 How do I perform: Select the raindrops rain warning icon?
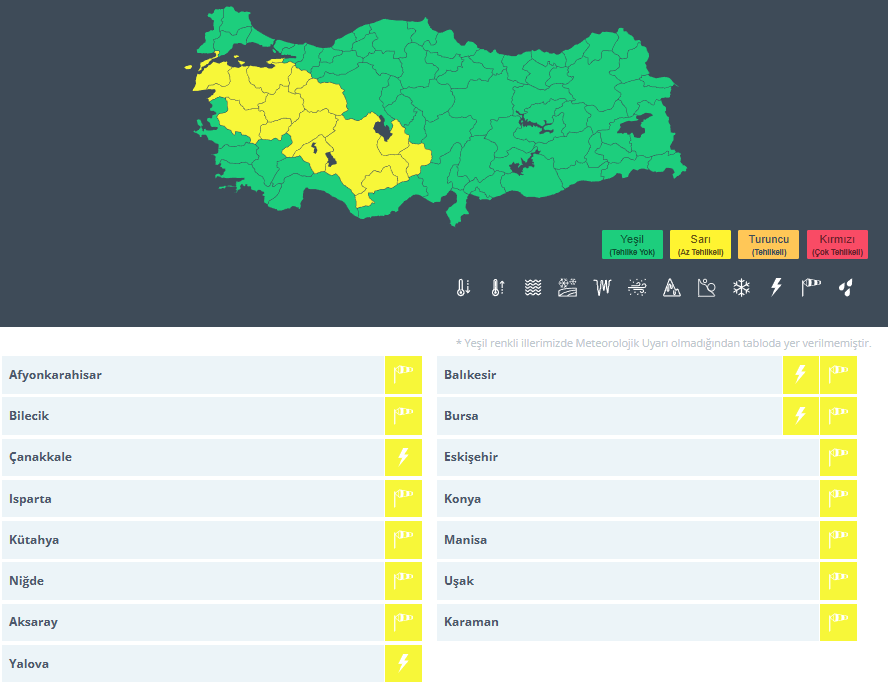click(846, 288)
